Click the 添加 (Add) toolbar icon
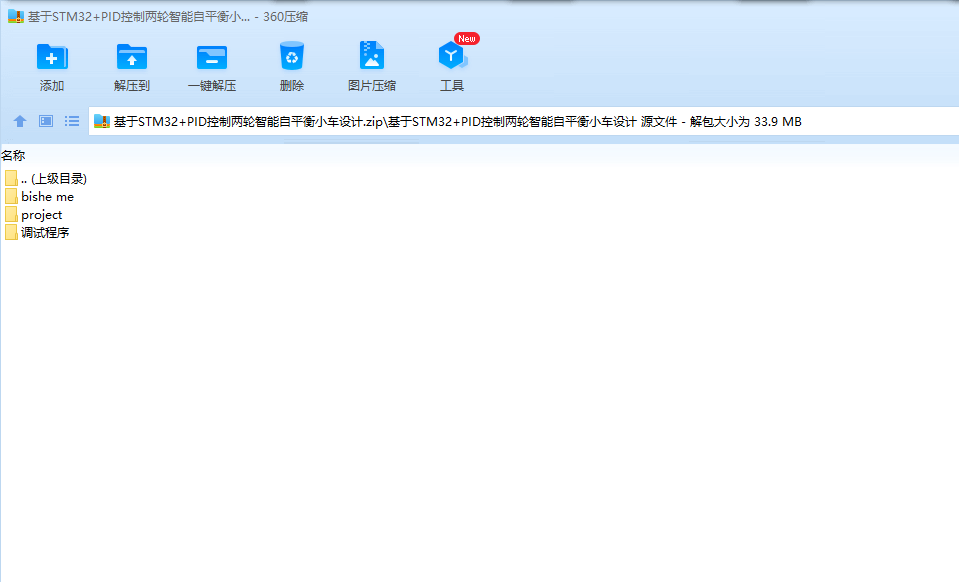The height and width of the screenshot is (582, 959). pos(52,57)
